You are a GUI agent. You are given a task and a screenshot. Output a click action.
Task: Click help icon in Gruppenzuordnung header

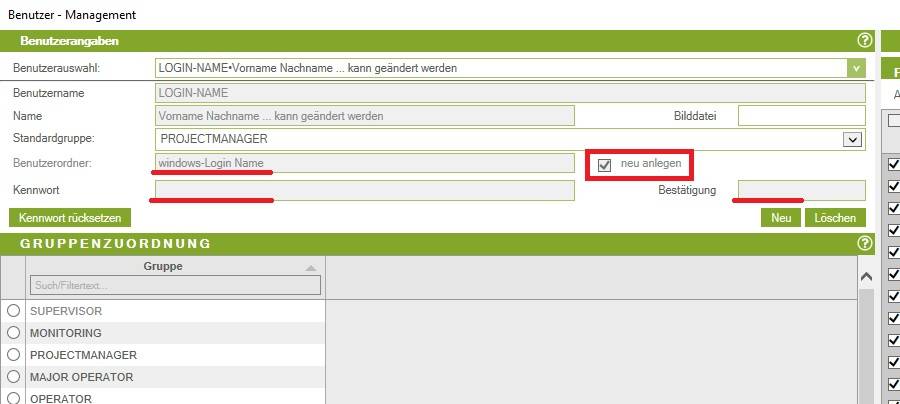[864, 243]
